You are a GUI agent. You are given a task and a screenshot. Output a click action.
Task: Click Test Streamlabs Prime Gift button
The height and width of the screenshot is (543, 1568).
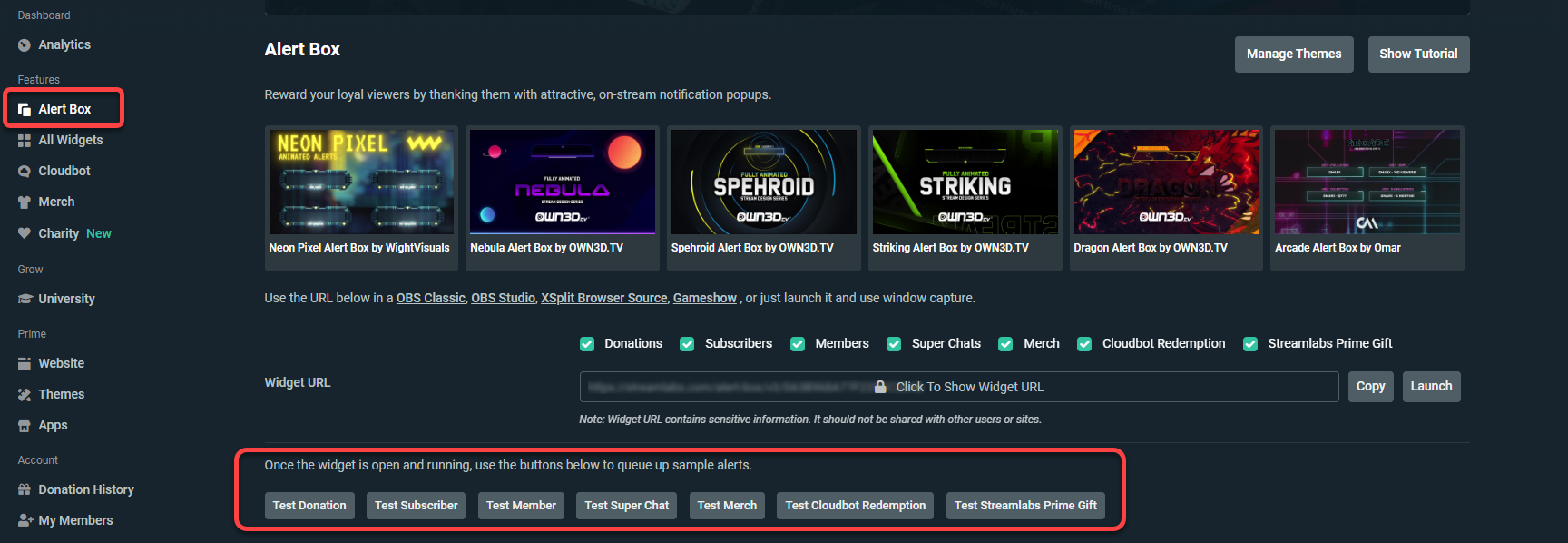click(1025, 506)
